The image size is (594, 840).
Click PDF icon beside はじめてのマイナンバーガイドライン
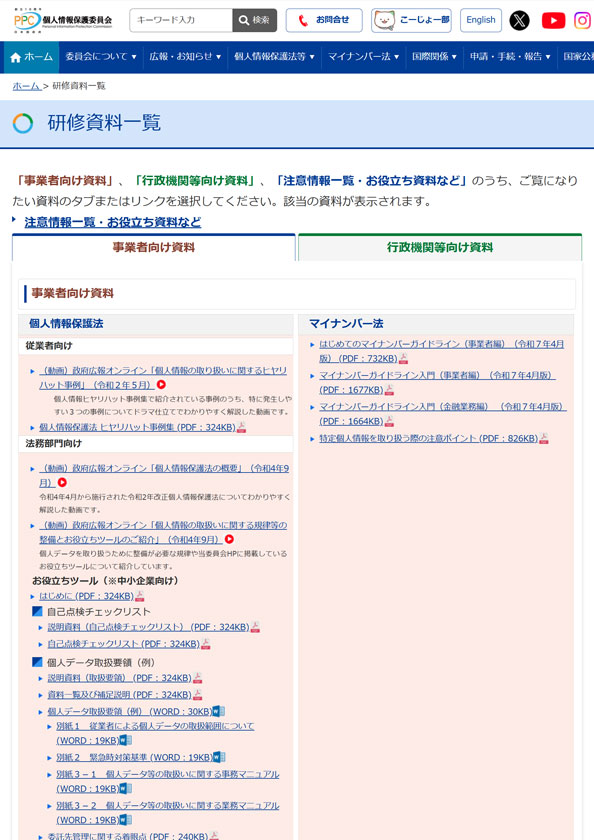(x=403, y=358)
